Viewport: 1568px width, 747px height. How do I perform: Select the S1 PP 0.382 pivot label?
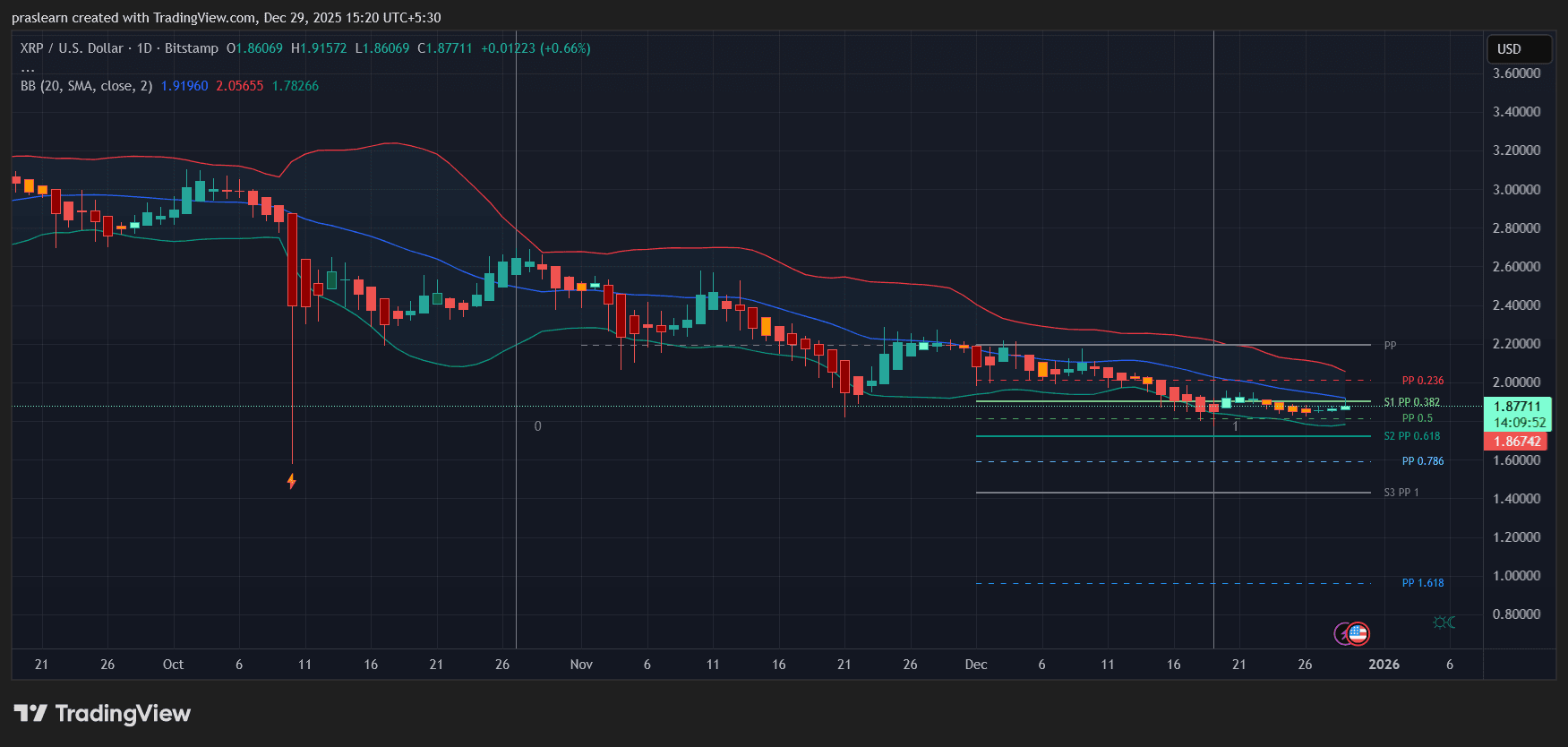click(1411, 402)
